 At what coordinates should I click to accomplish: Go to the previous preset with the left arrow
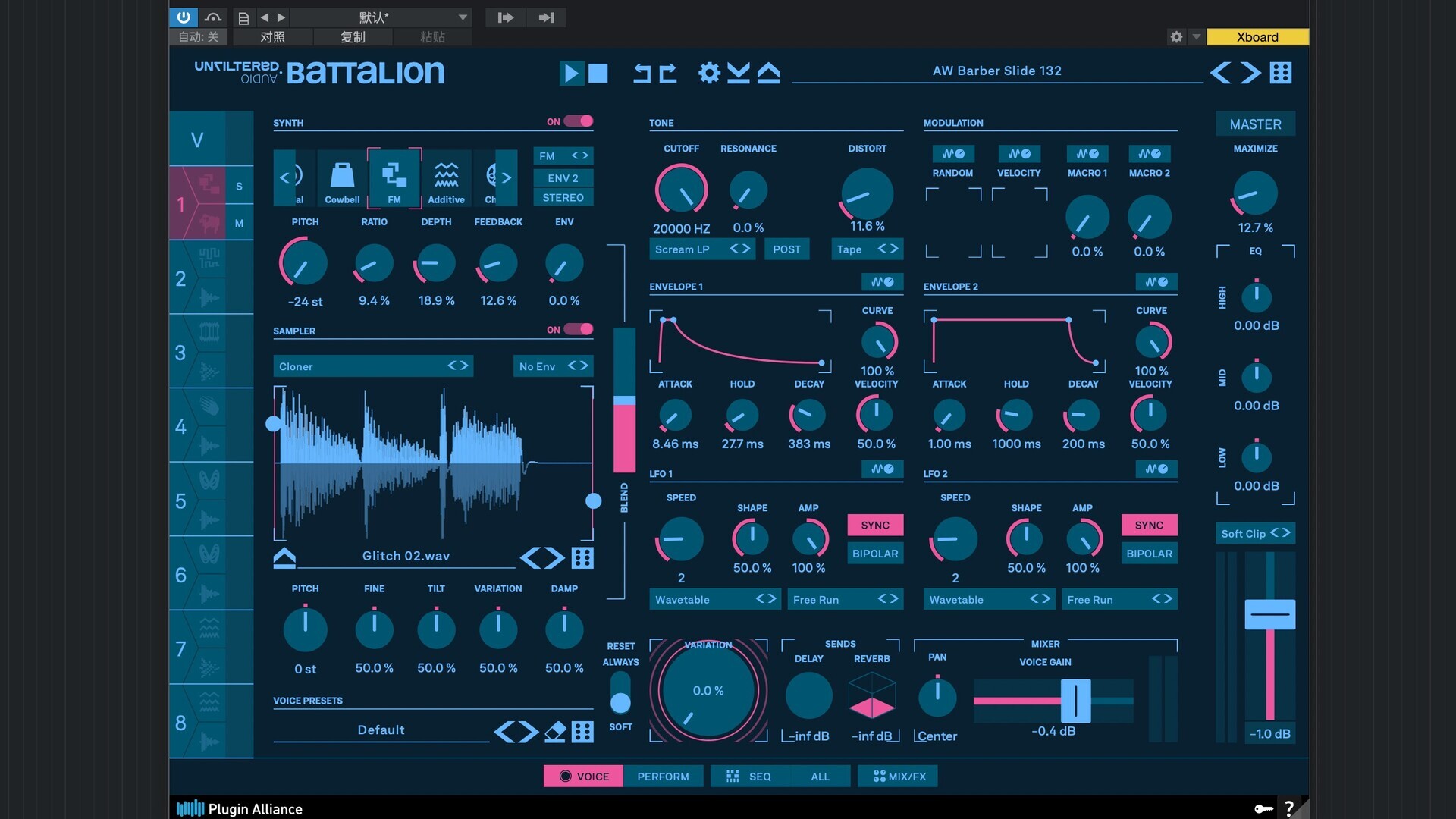pyautogui.click(x=1220, y=73)
